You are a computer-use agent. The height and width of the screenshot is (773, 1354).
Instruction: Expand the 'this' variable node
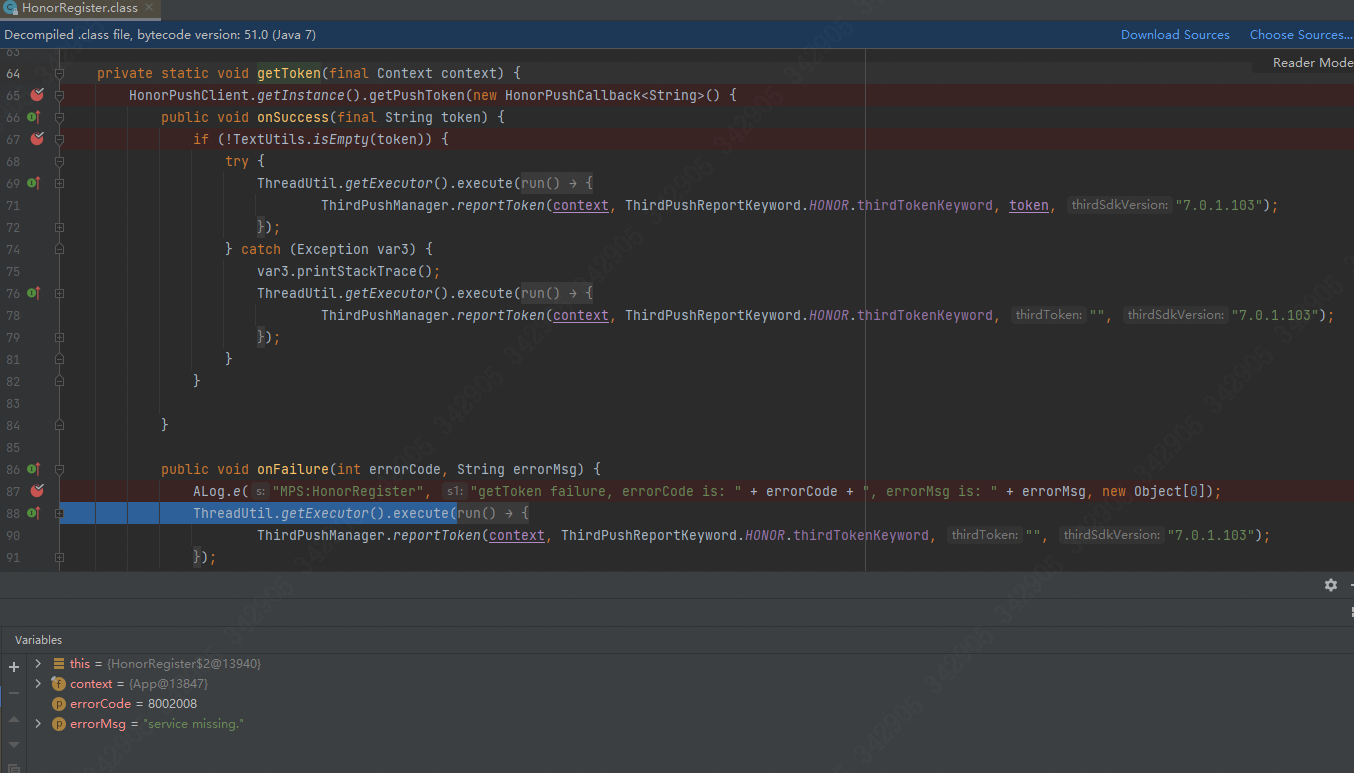click(x=38, y=663)
